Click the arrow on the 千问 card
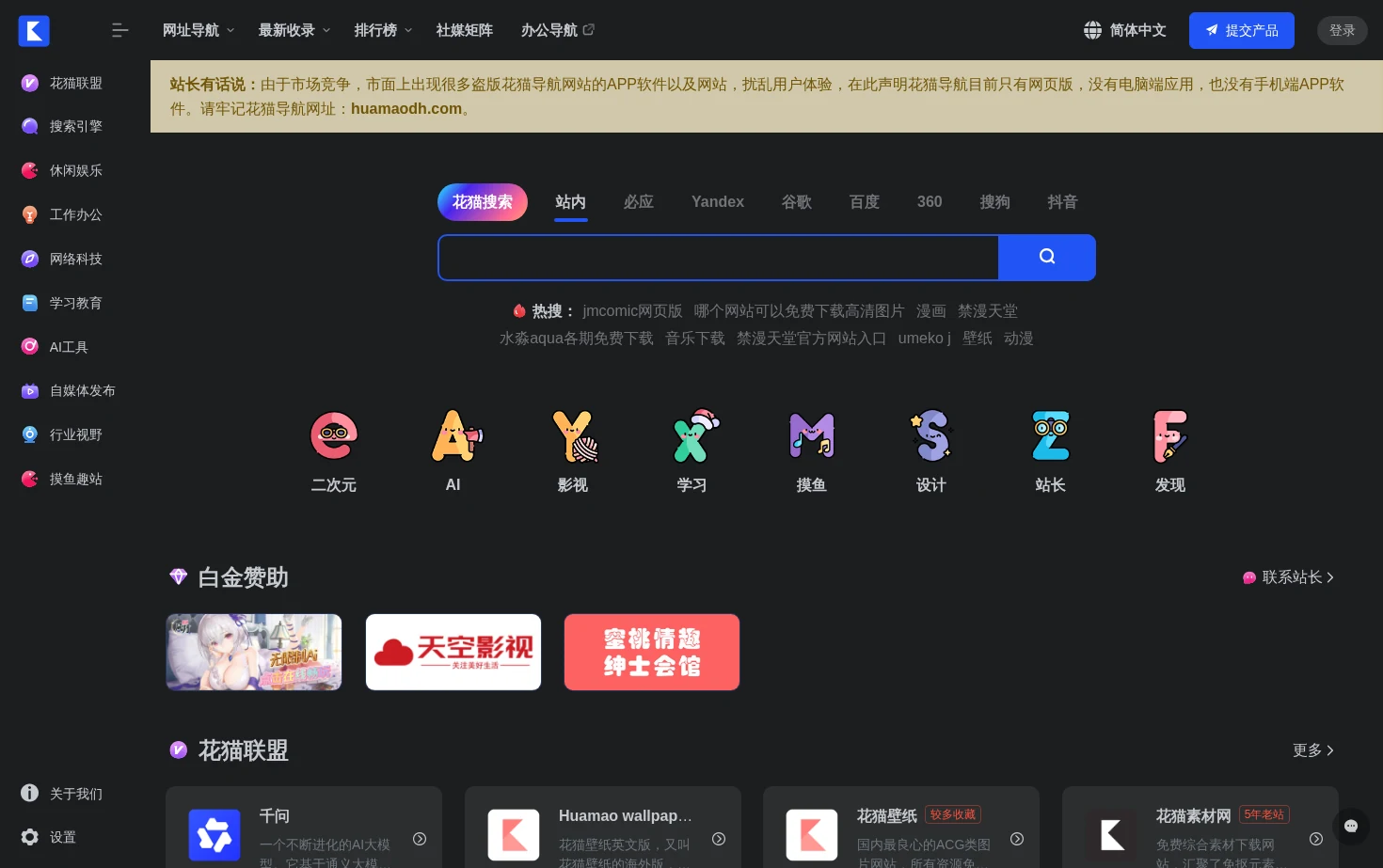Image resolution: width=1383 pixels, height=868 pixels. point(420,839)
